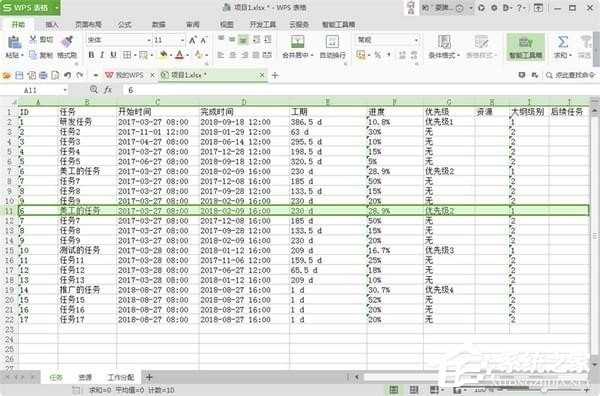Toggle right text alignment
Viewport: 600px width, 396px height.
(x=244, y=55)
